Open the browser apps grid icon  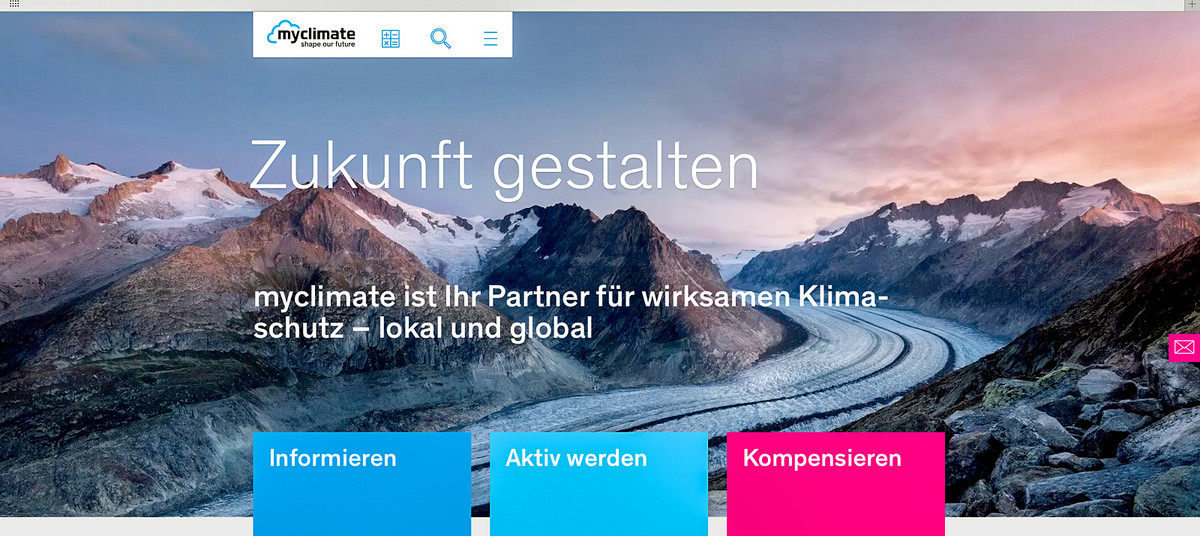14,5
